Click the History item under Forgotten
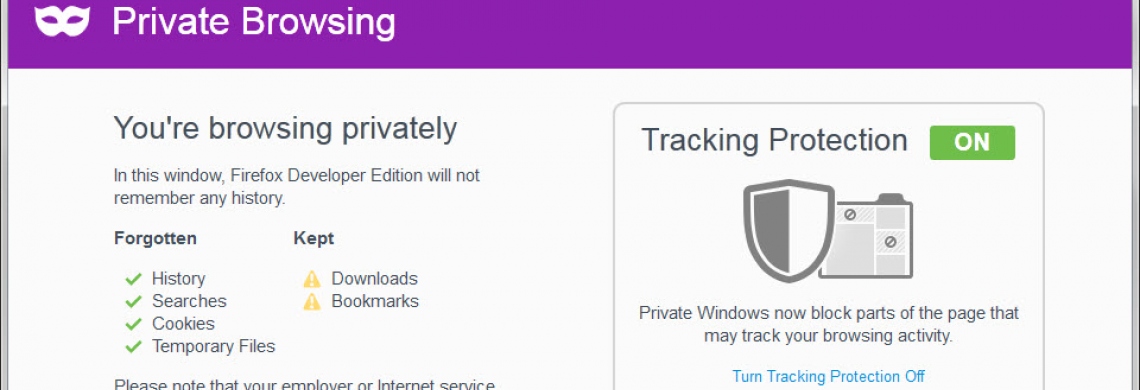The height and width of the screenshot is (390, 1140). click(179, 279)
